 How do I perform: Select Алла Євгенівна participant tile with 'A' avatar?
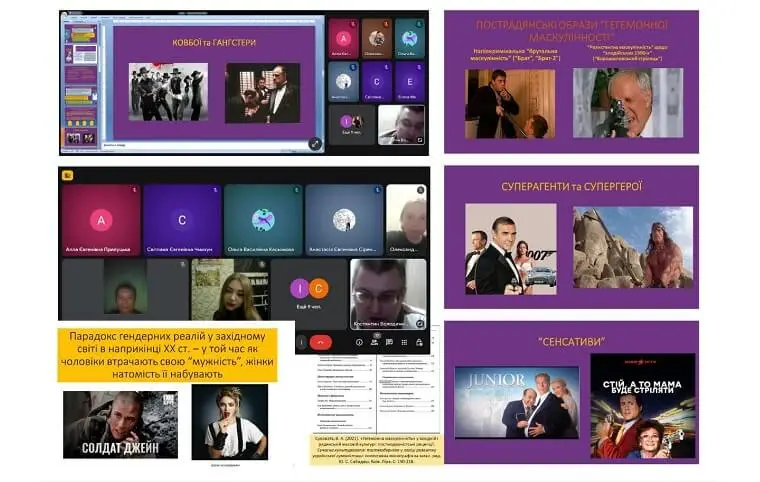click(100, 219)
